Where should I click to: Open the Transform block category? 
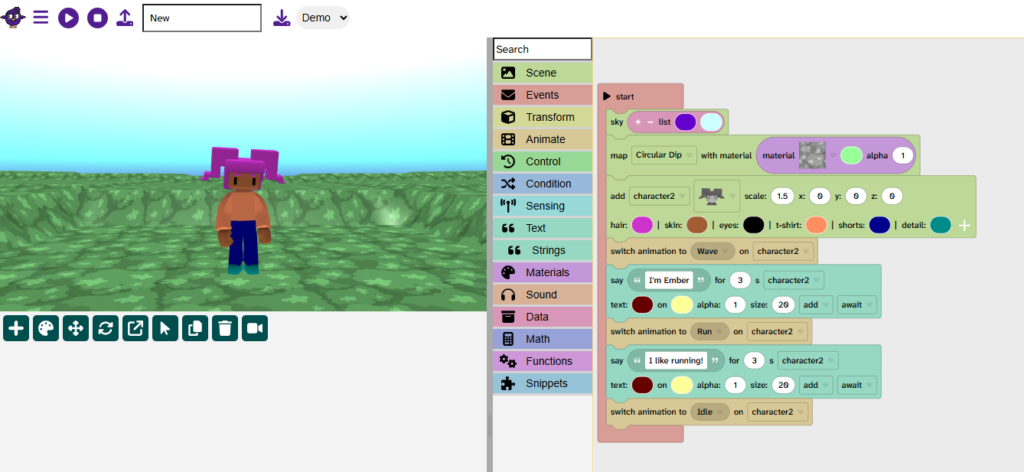click(x=543, y=117)
